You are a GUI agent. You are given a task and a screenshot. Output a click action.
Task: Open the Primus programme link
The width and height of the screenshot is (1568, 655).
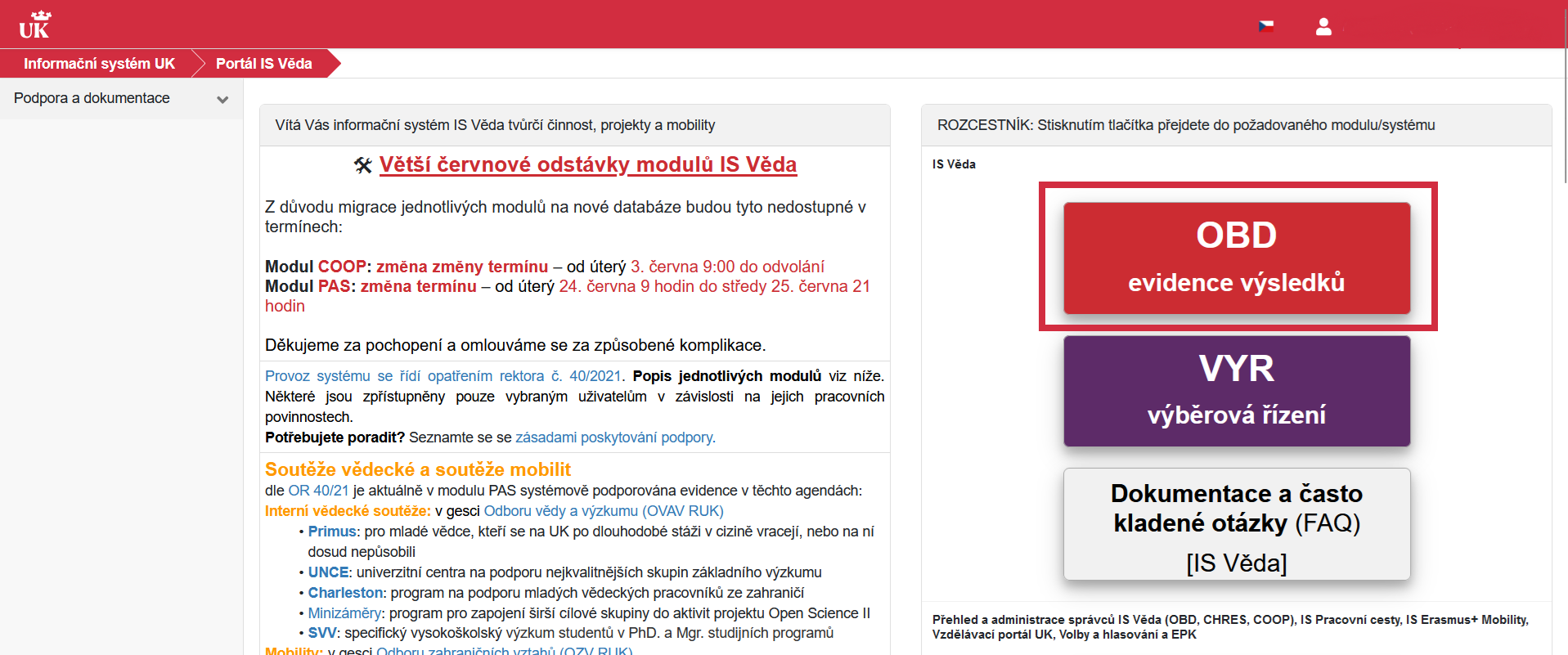[x=332, y=532]
